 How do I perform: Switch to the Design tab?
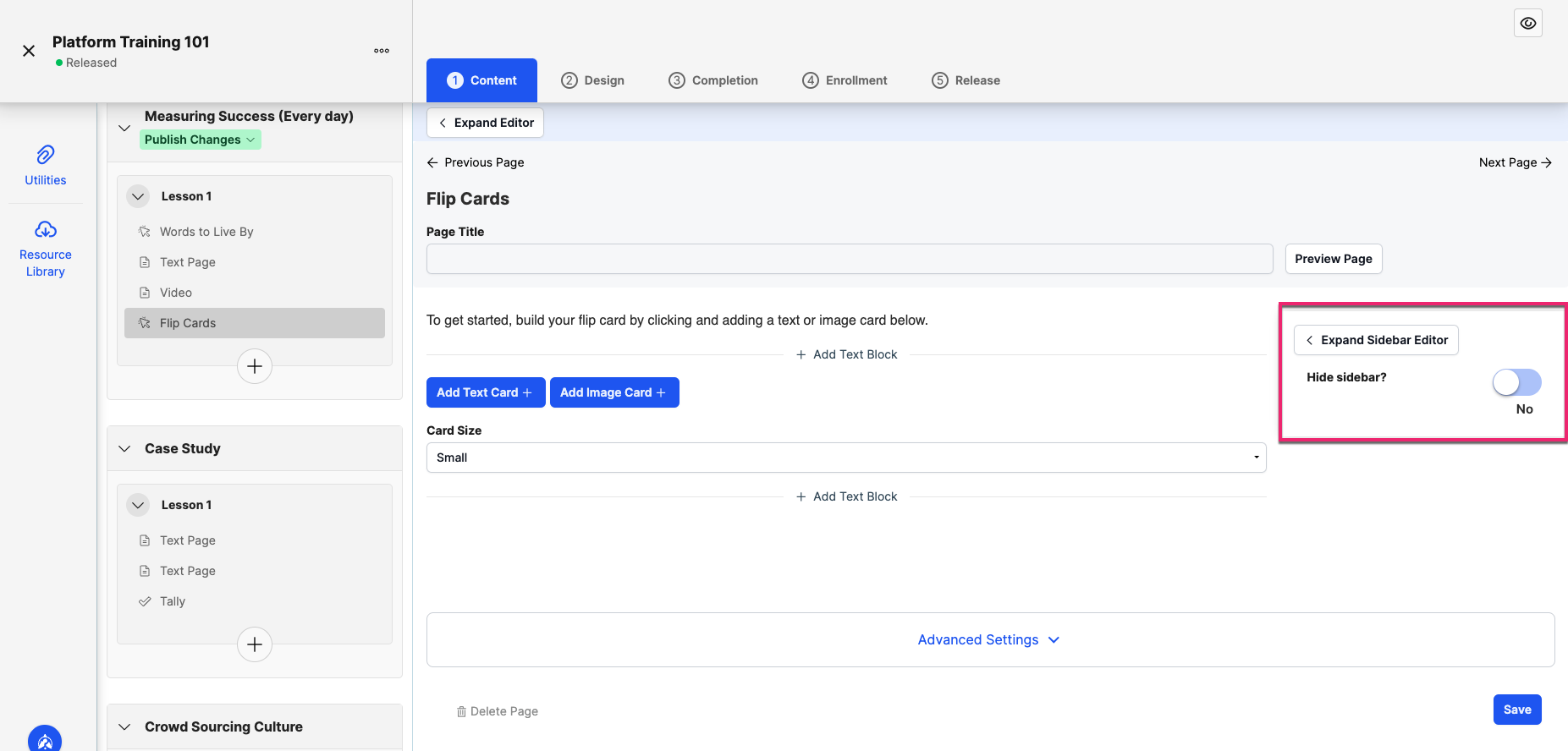tap(593, 80)
